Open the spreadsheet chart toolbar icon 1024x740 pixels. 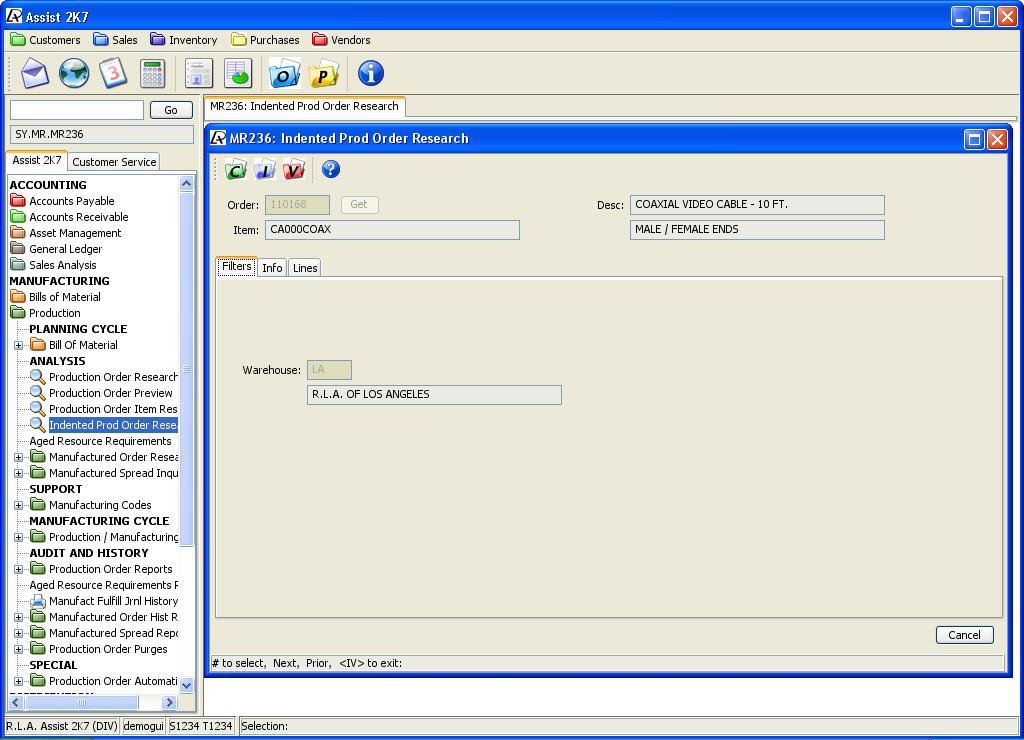pyautogui.click(x=238, y=73)
